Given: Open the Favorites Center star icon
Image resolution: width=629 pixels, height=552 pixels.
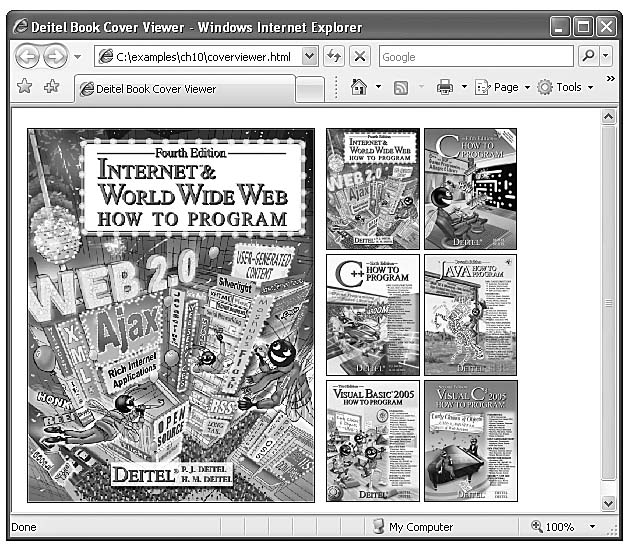Looking at the screenshot, I should tap(25, 86).
